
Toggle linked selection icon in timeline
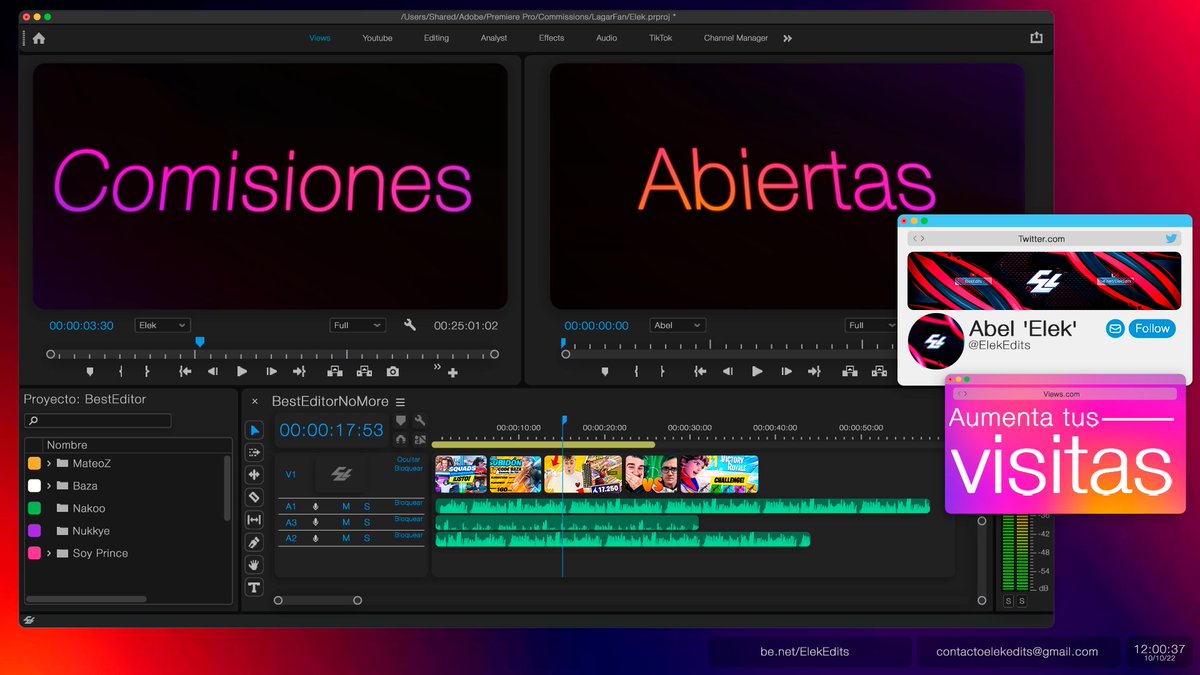[x=420, y=439]
